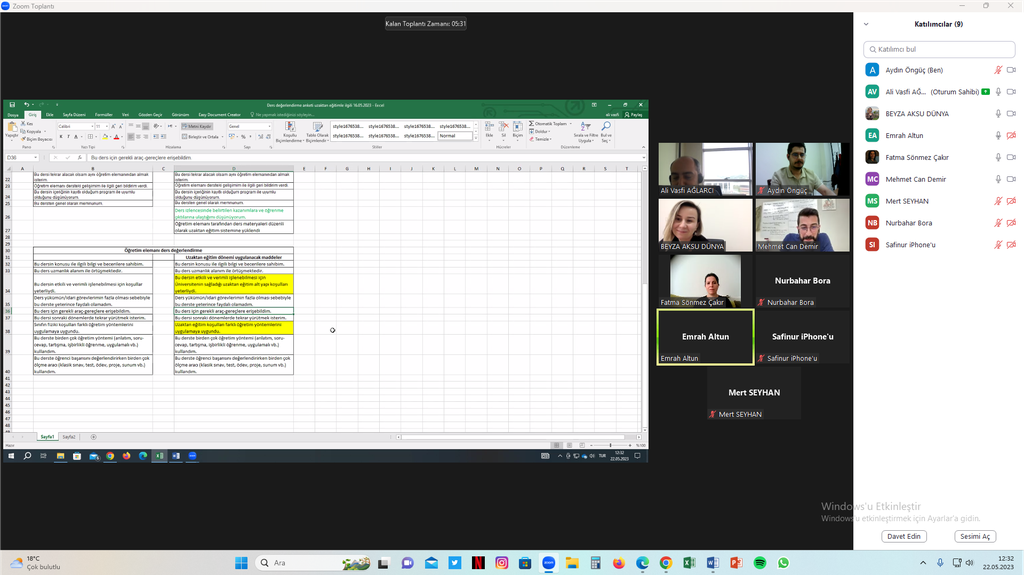Select the Sayfa2 sheet tab
Screen dimensions: 1024x575
coord(69,437)
